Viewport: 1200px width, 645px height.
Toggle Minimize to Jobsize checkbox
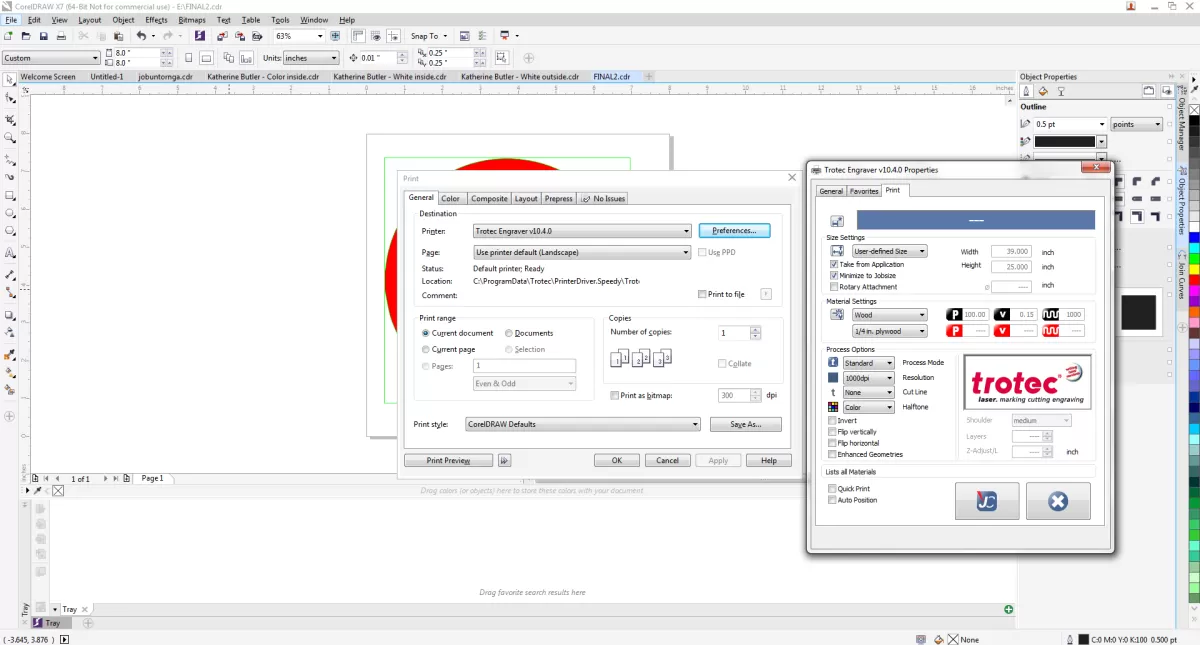pyautogui.click(x=834, y=276)
